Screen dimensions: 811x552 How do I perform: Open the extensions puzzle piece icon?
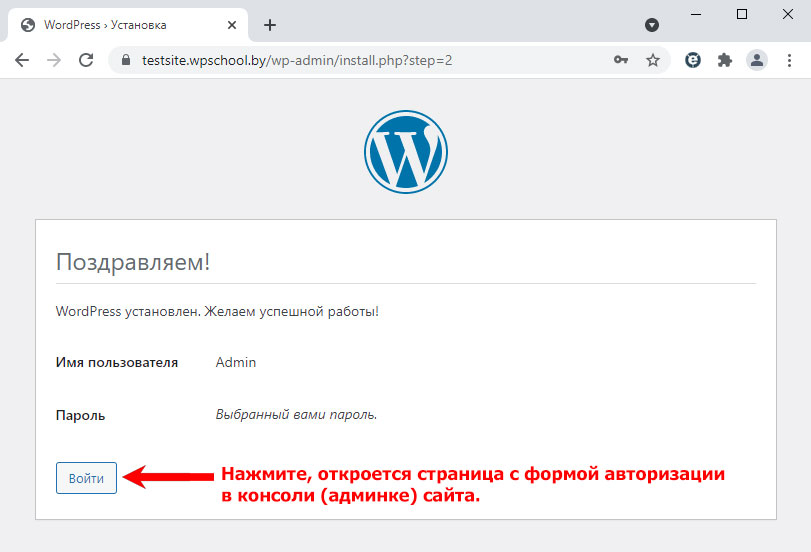[725, 61]
